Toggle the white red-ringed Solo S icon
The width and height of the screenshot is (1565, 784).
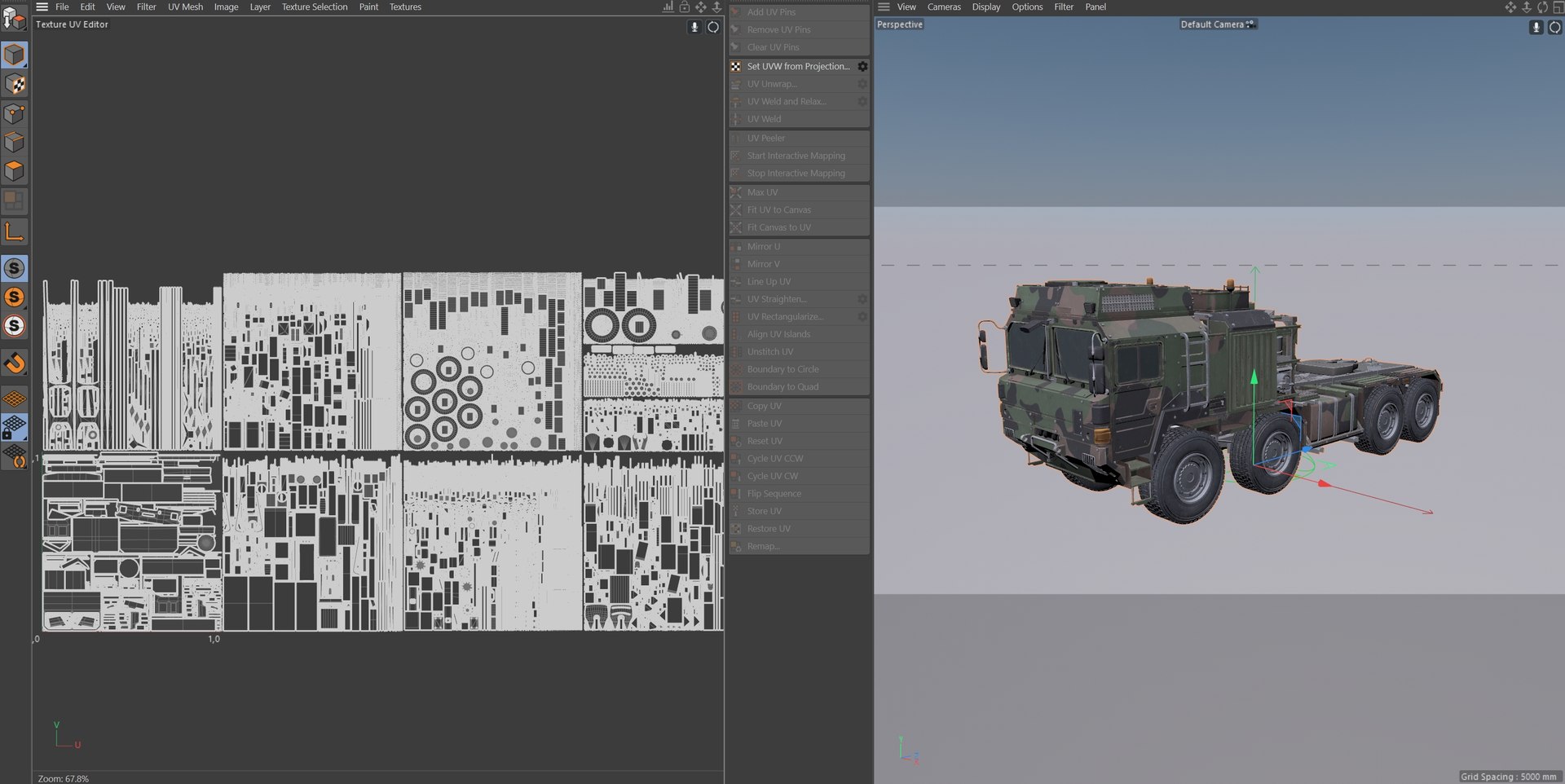(x=14, y=326)
